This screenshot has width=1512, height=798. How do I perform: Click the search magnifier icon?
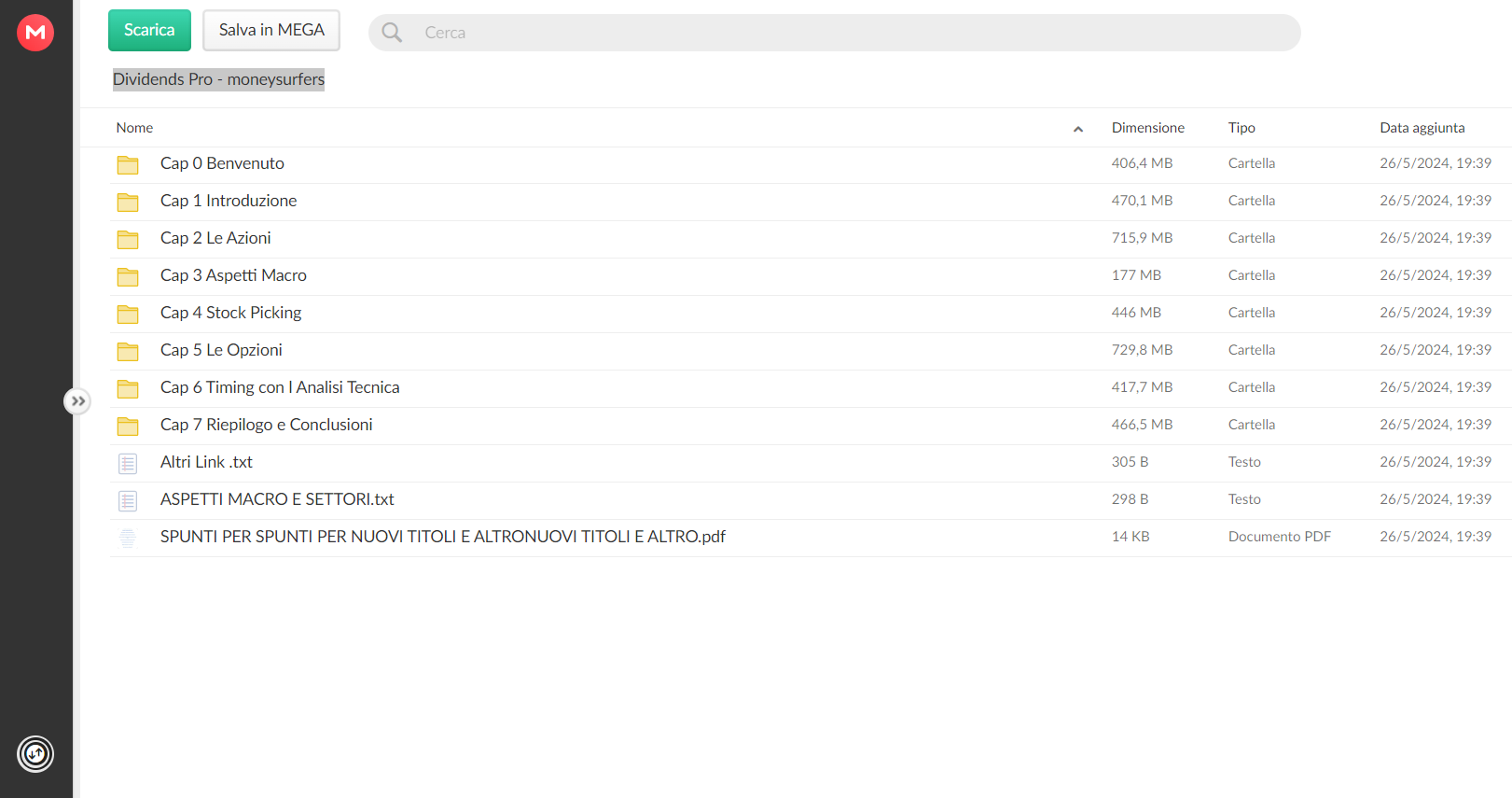(392, 33)
